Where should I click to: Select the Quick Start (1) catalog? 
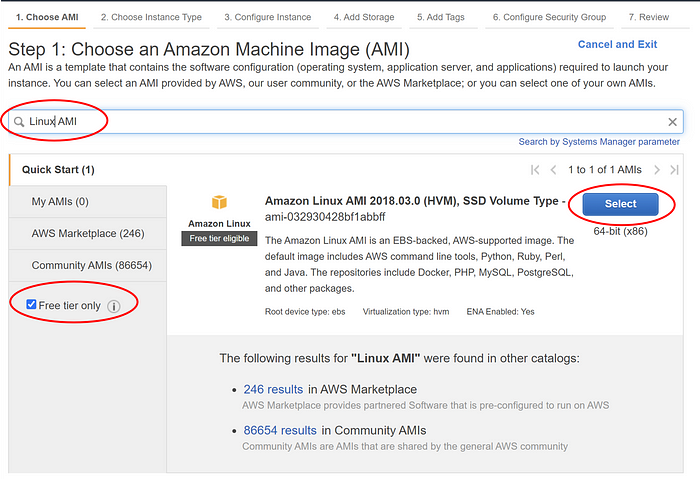(x=58, y=170)
